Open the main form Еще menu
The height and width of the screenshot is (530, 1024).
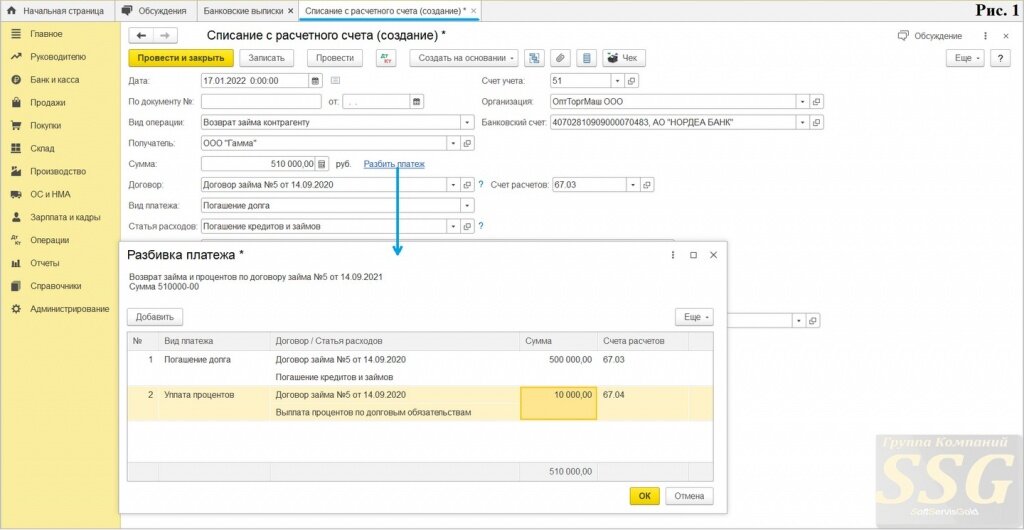click(966, 58)
